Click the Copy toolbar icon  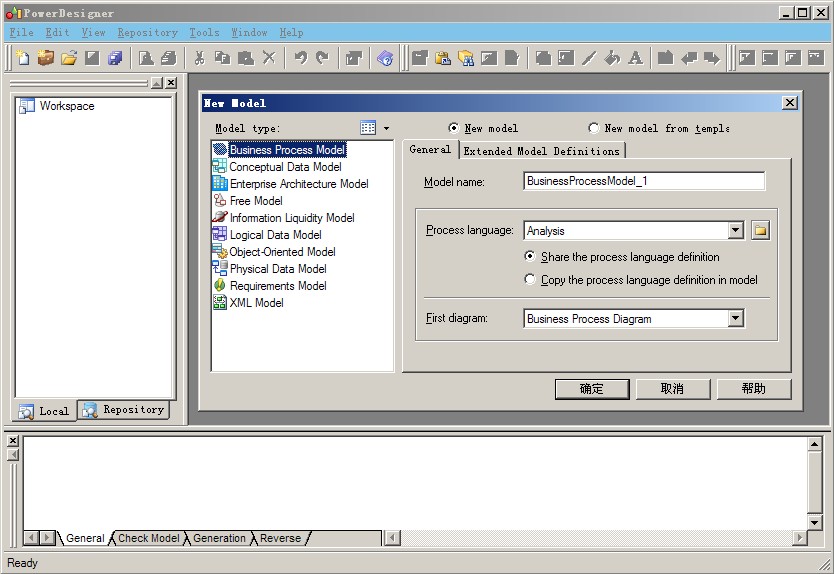click(222, 57)
